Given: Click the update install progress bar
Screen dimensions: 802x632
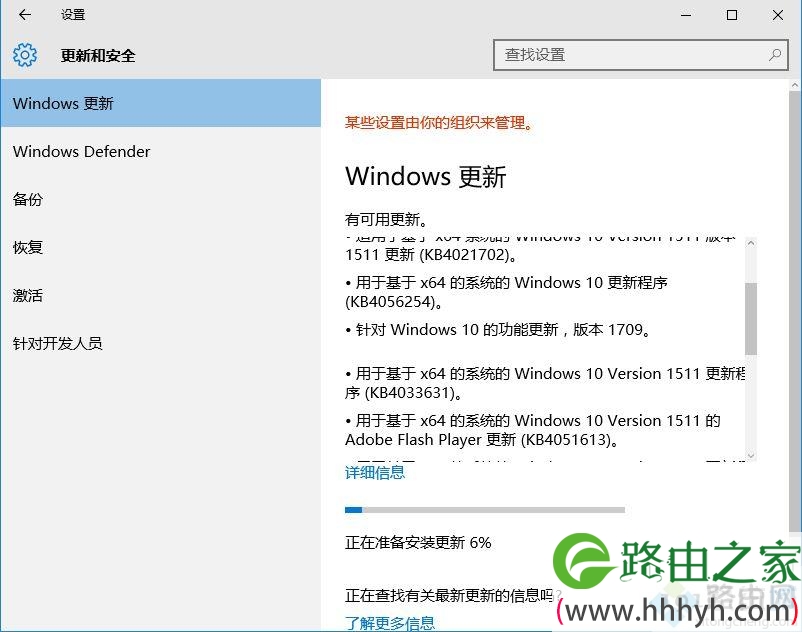Looking at the screenshot, I should point(485,510).
